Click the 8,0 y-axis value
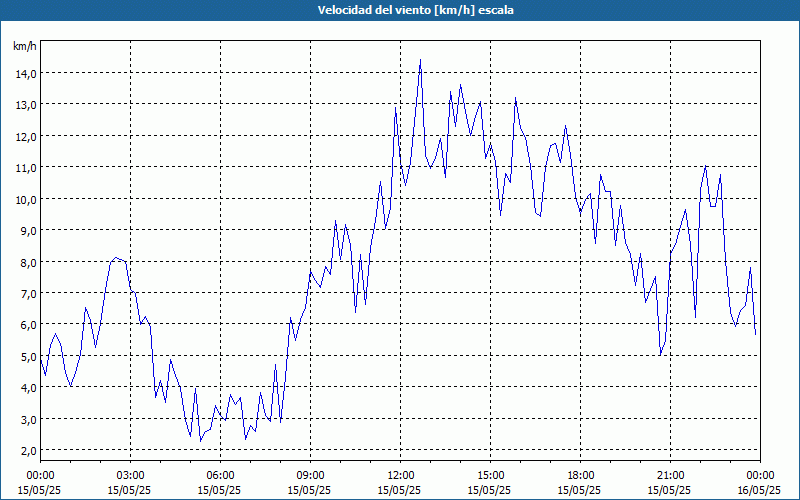This screenshot has height=500, width=800. [28, 262]
